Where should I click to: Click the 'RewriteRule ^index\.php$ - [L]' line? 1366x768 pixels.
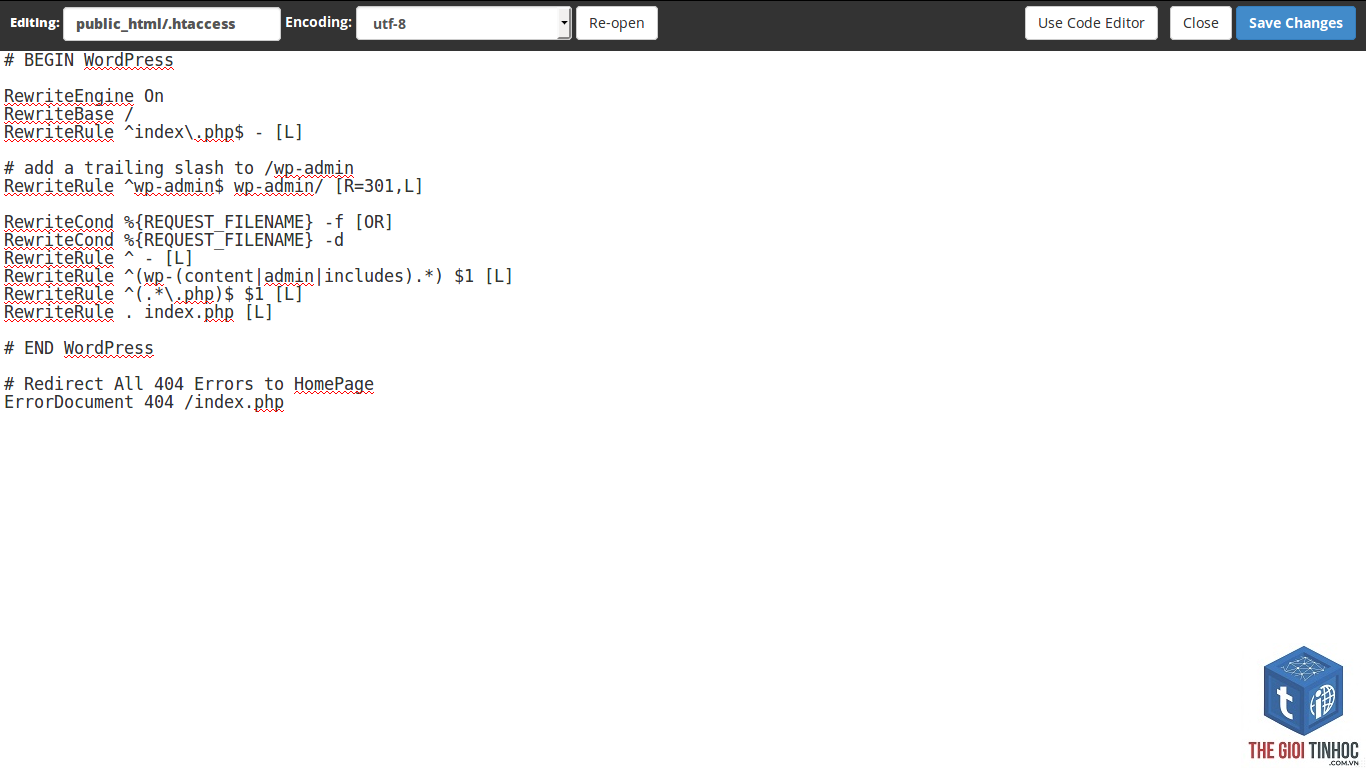[153, 133]
